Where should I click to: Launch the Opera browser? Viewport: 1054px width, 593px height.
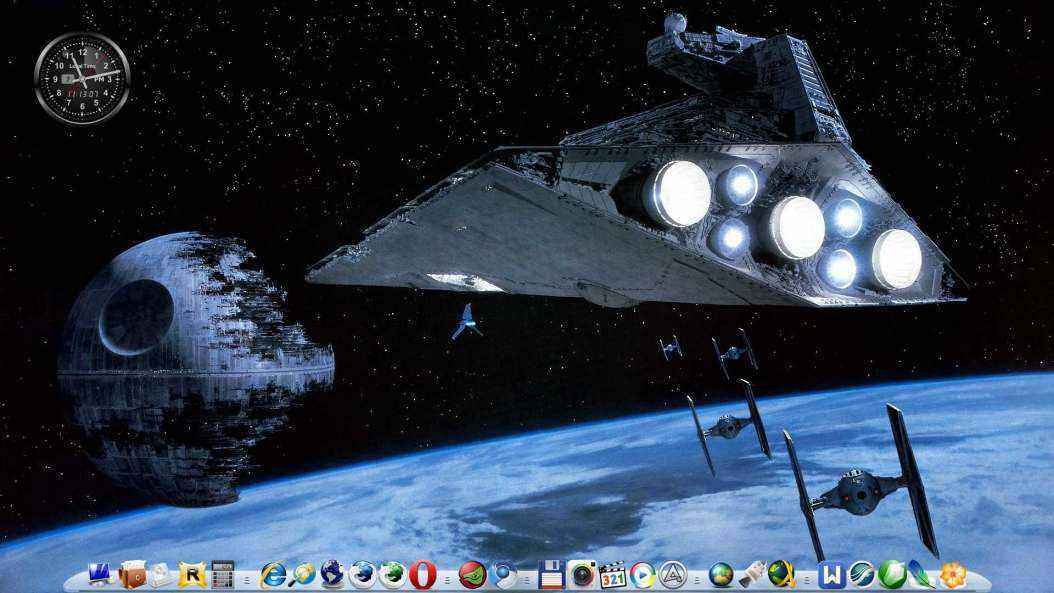point(423,576)
